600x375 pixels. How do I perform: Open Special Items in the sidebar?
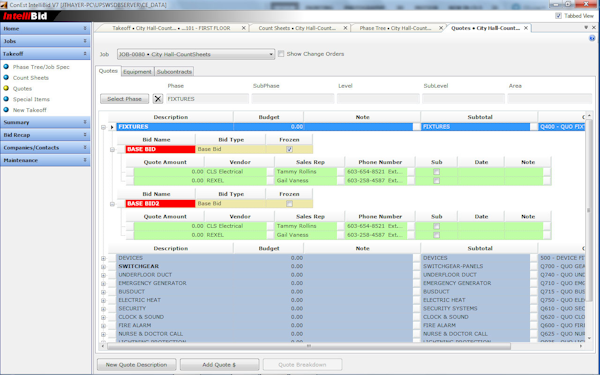click(x=31, y=99)
